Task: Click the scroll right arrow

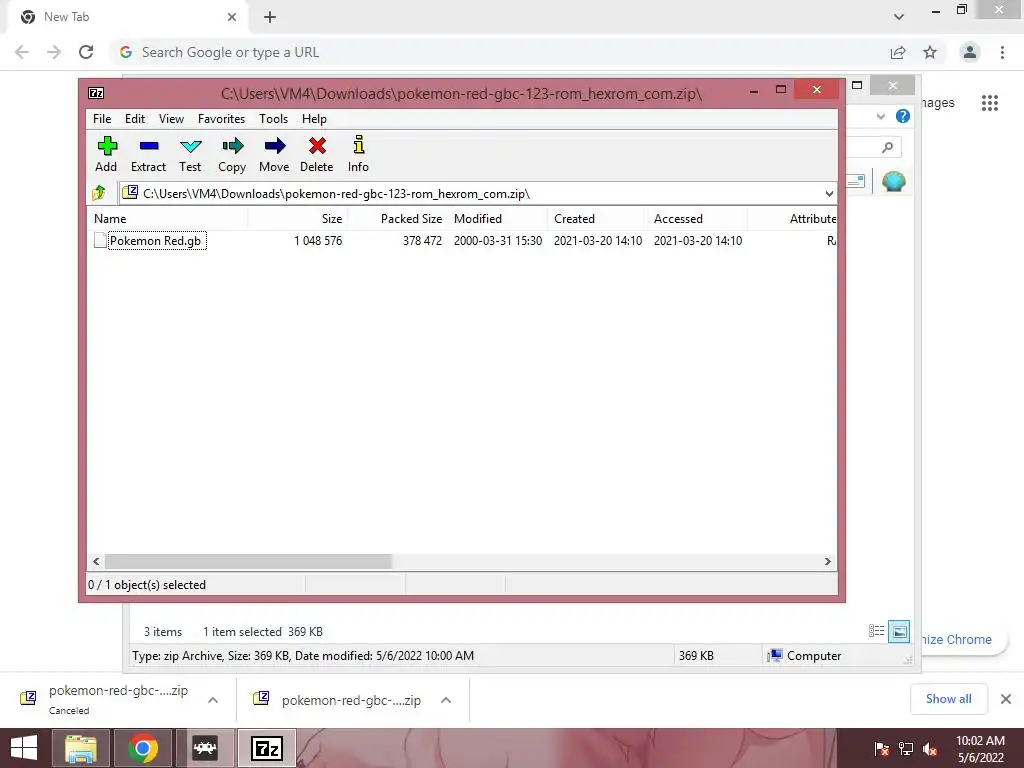Action: pos(827,562)
